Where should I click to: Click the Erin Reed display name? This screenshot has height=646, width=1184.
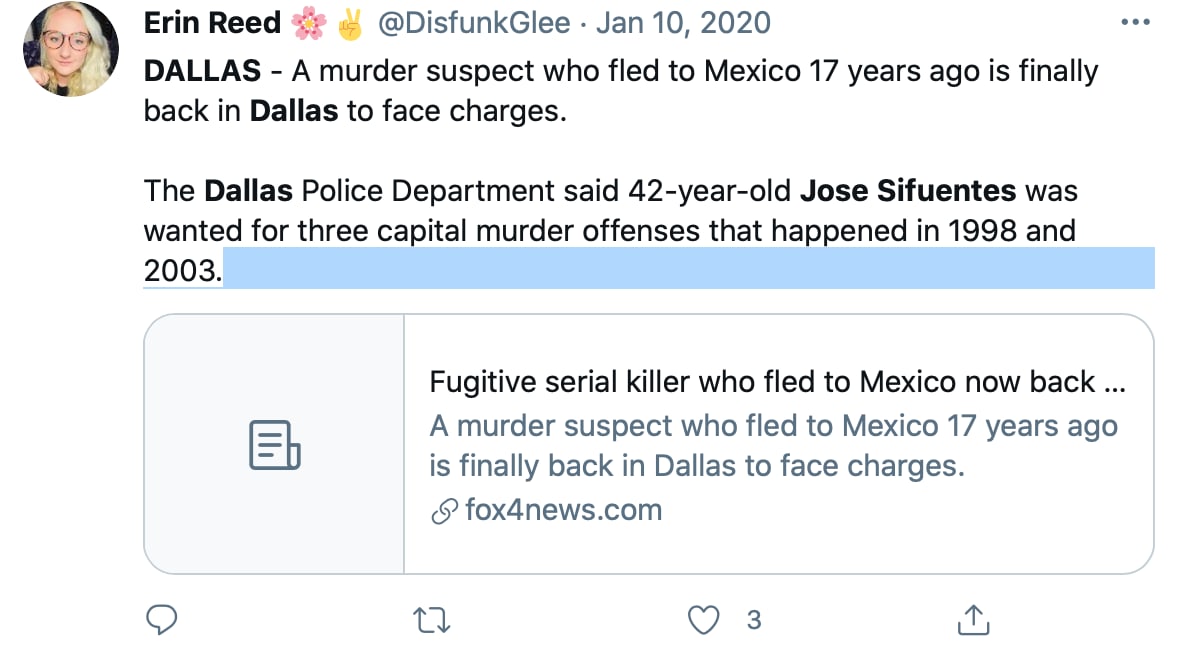[212, 24]
